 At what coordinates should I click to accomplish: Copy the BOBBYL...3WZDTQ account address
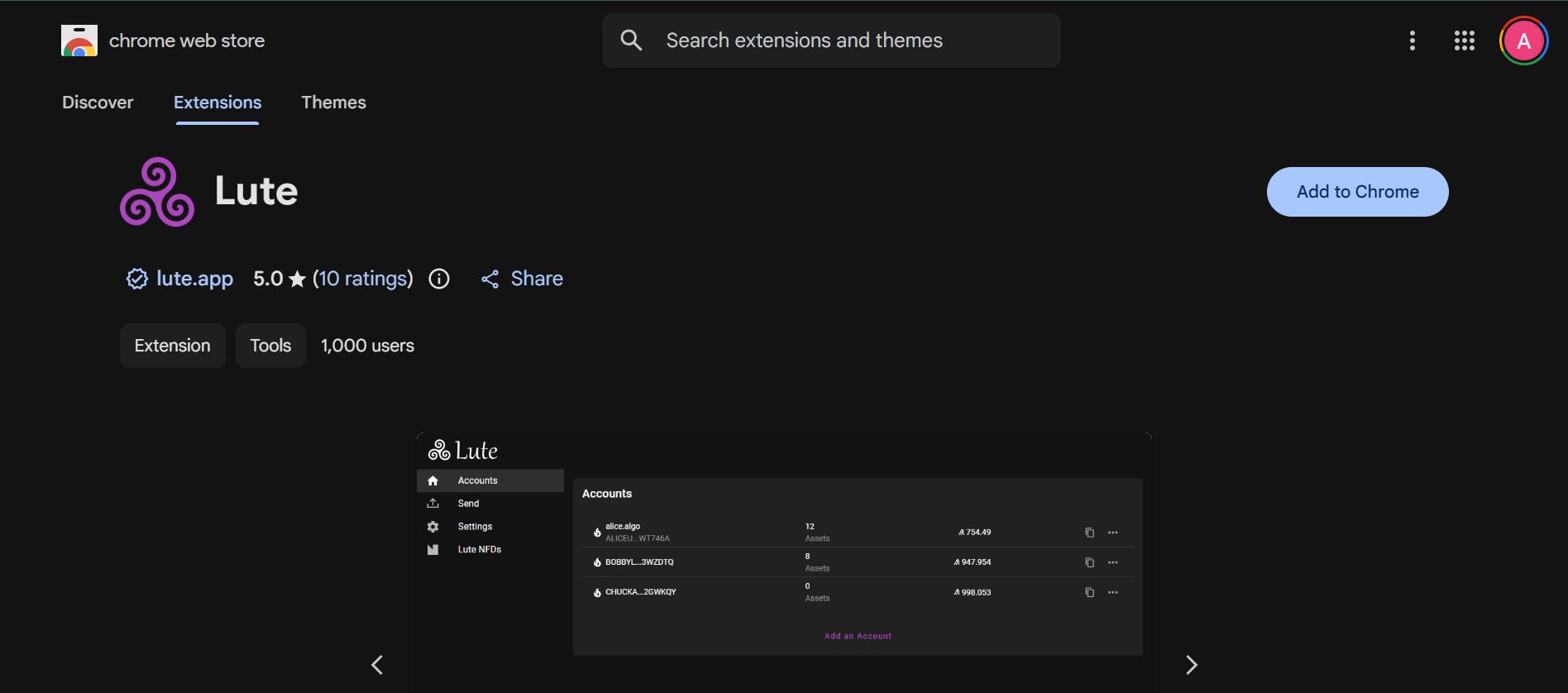[1089, 562]
